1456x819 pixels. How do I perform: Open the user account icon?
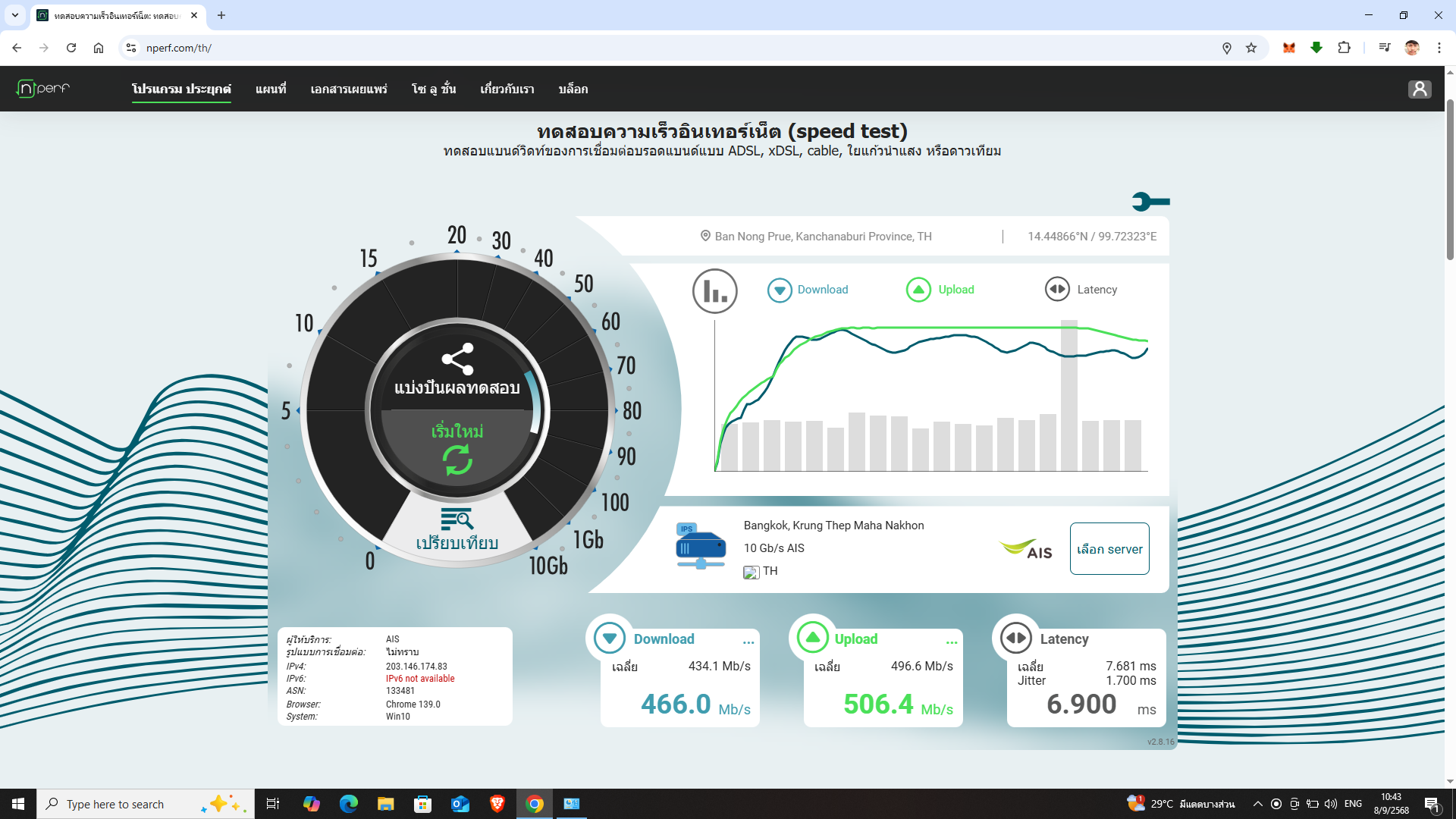(1419, 89)
